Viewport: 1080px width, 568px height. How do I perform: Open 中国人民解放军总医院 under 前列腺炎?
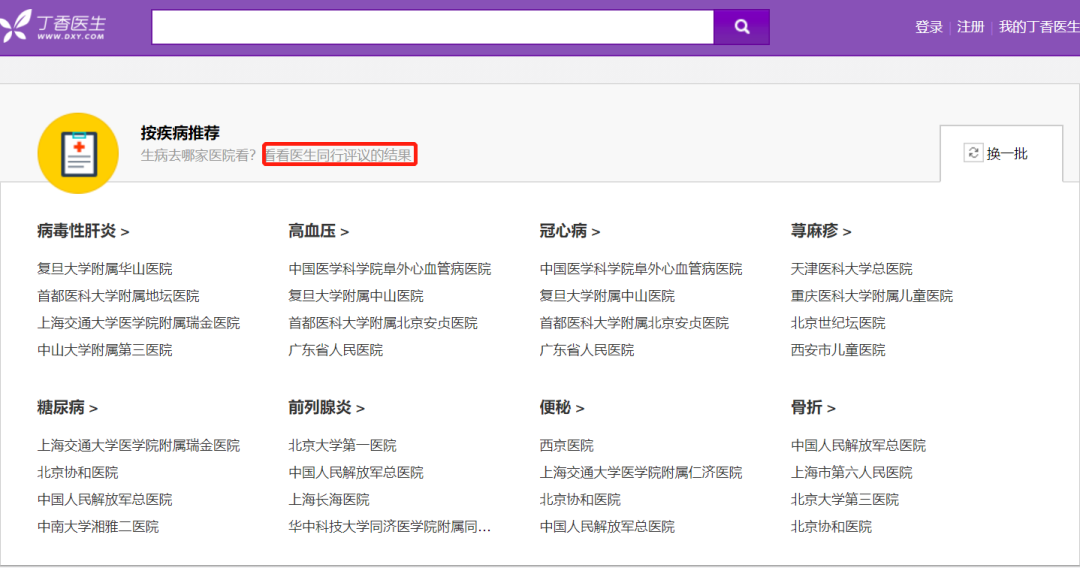[356, 472]
